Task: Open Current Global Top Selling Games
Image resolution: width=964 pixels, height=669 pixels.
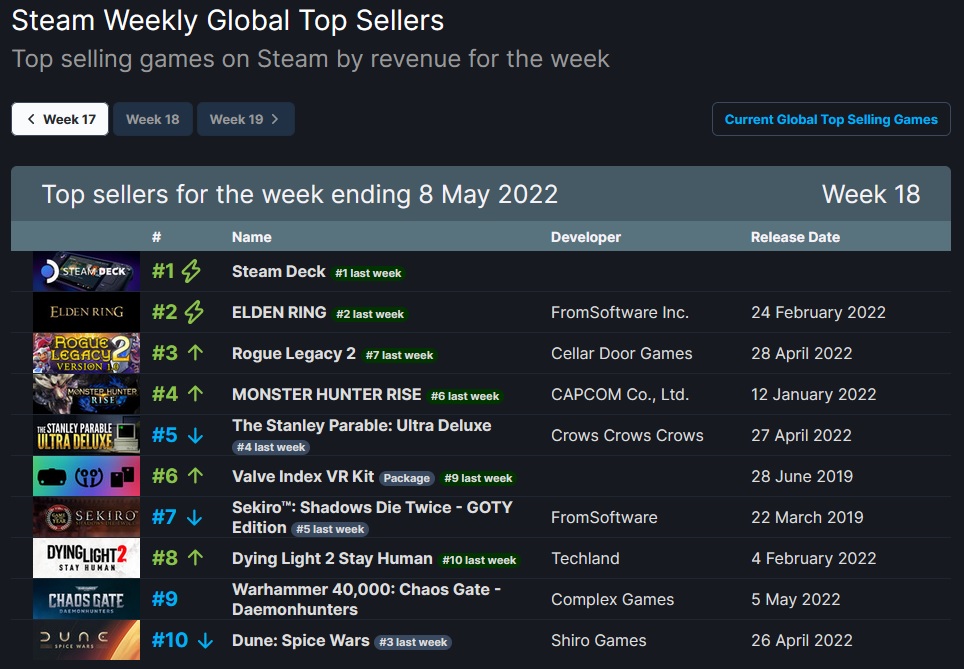Action: 831,119
